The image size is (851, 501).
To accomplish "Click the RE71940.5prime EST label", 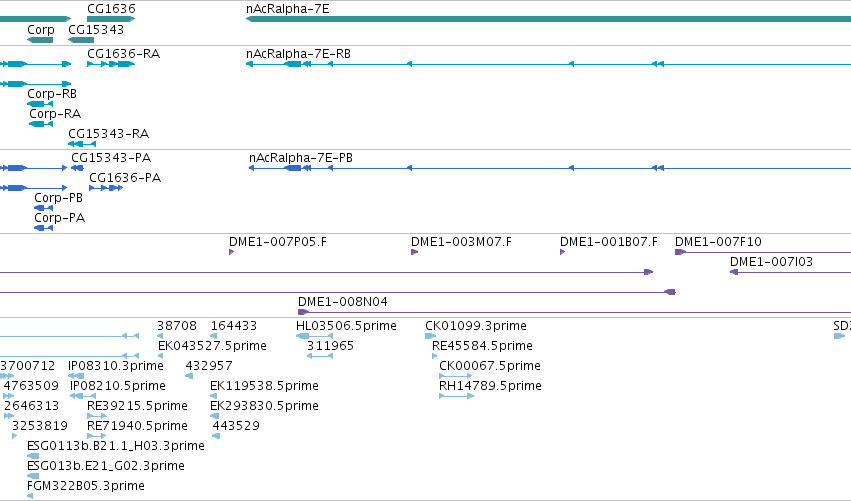I will click(x=137, y=426).
